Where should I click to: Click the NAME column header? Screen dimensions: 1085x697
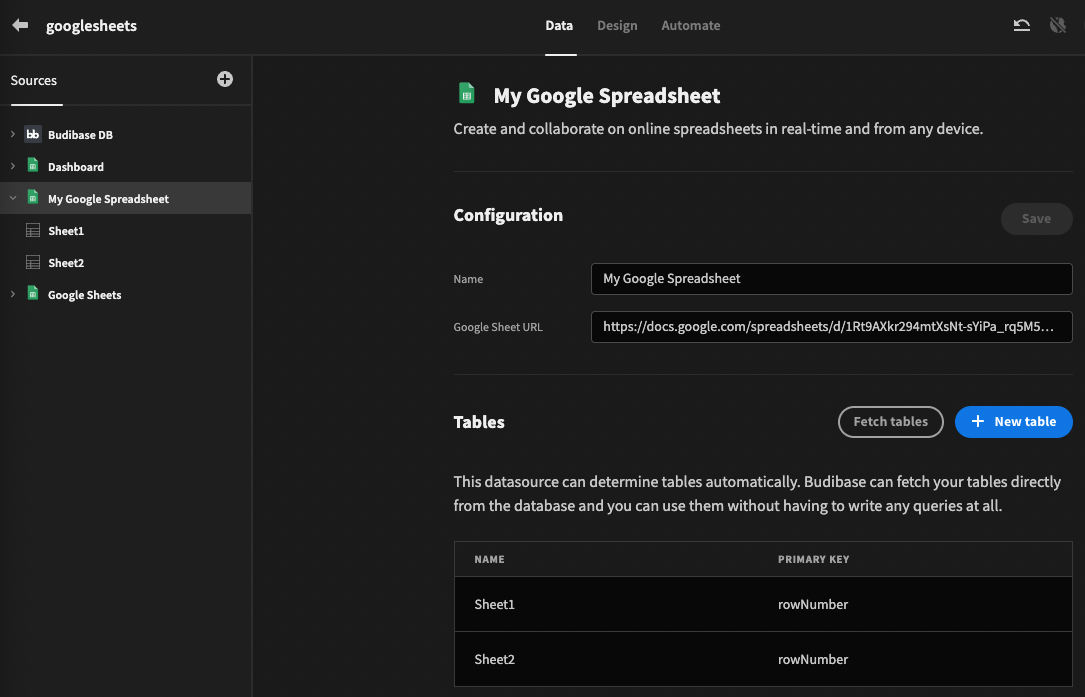pyautogui.click(x=489, y=559)
